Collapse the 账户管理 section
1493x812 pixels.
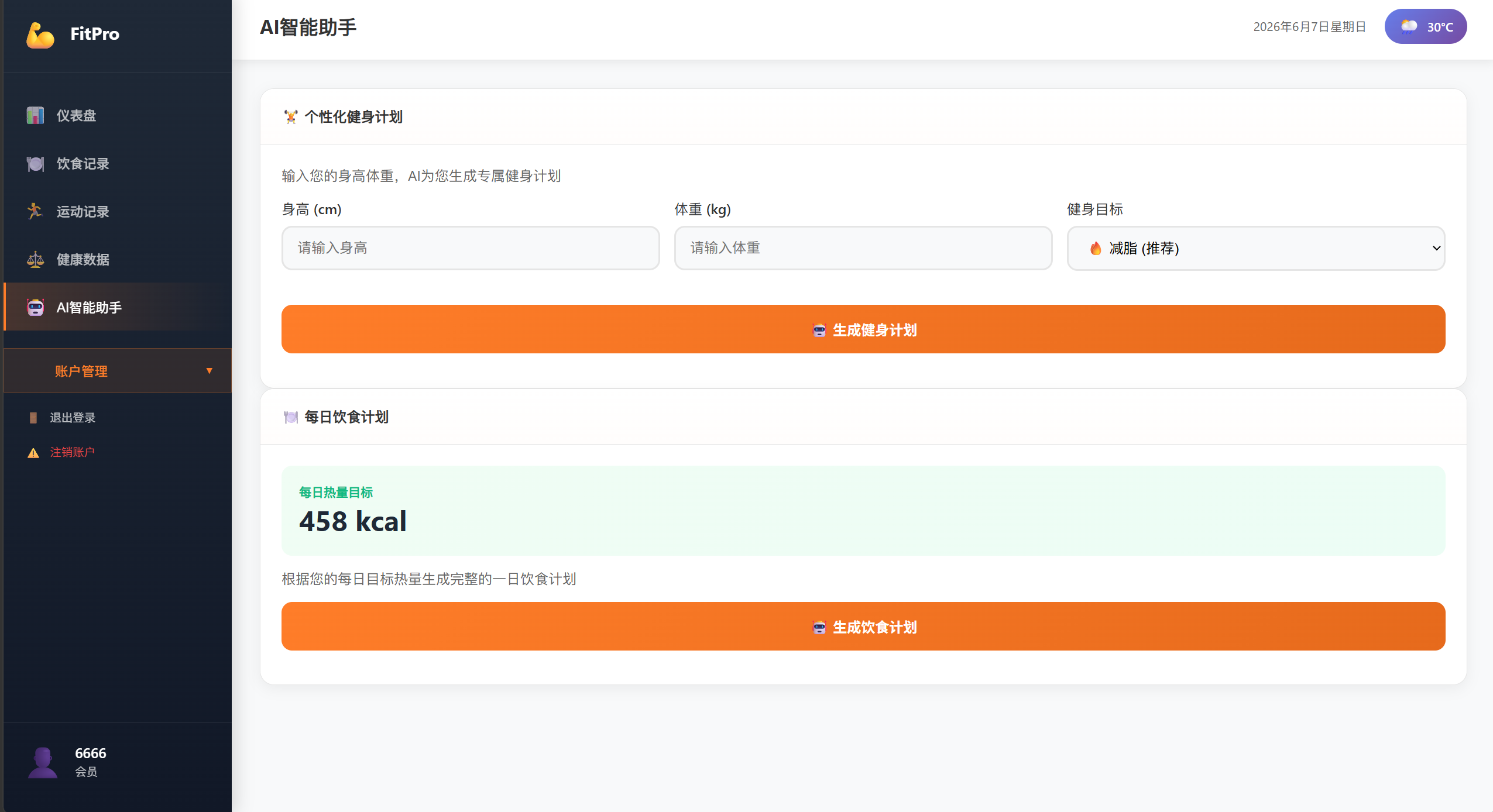118,371
